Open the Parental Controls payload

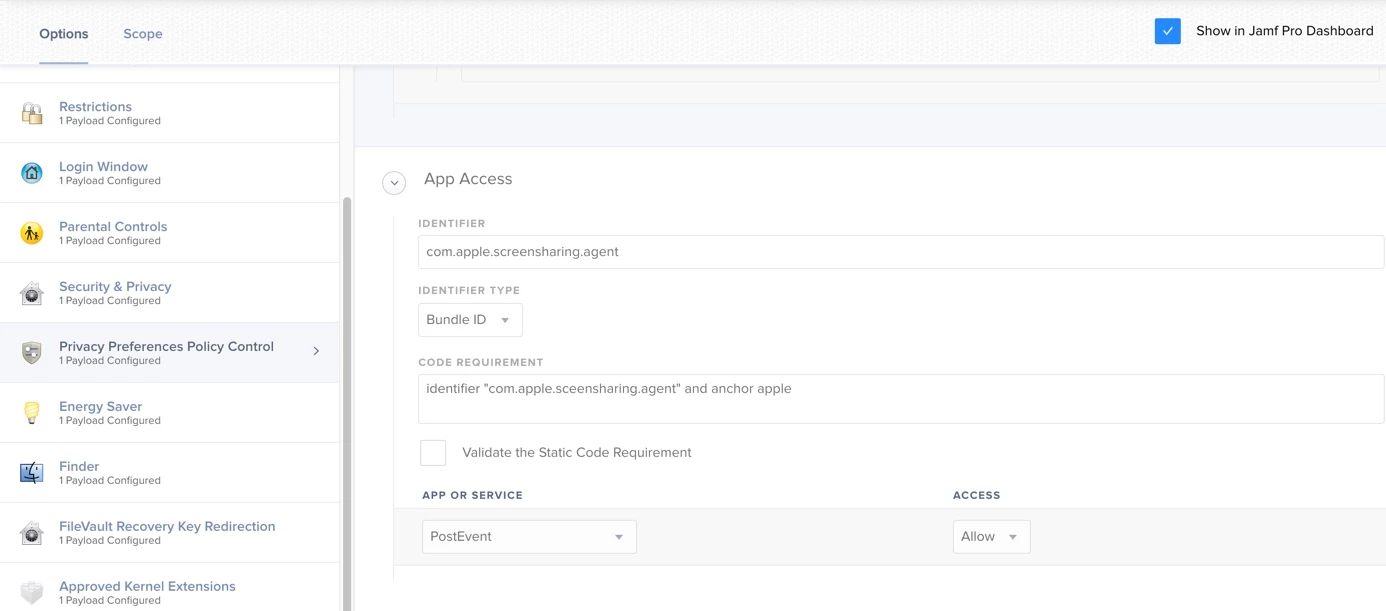170,233
